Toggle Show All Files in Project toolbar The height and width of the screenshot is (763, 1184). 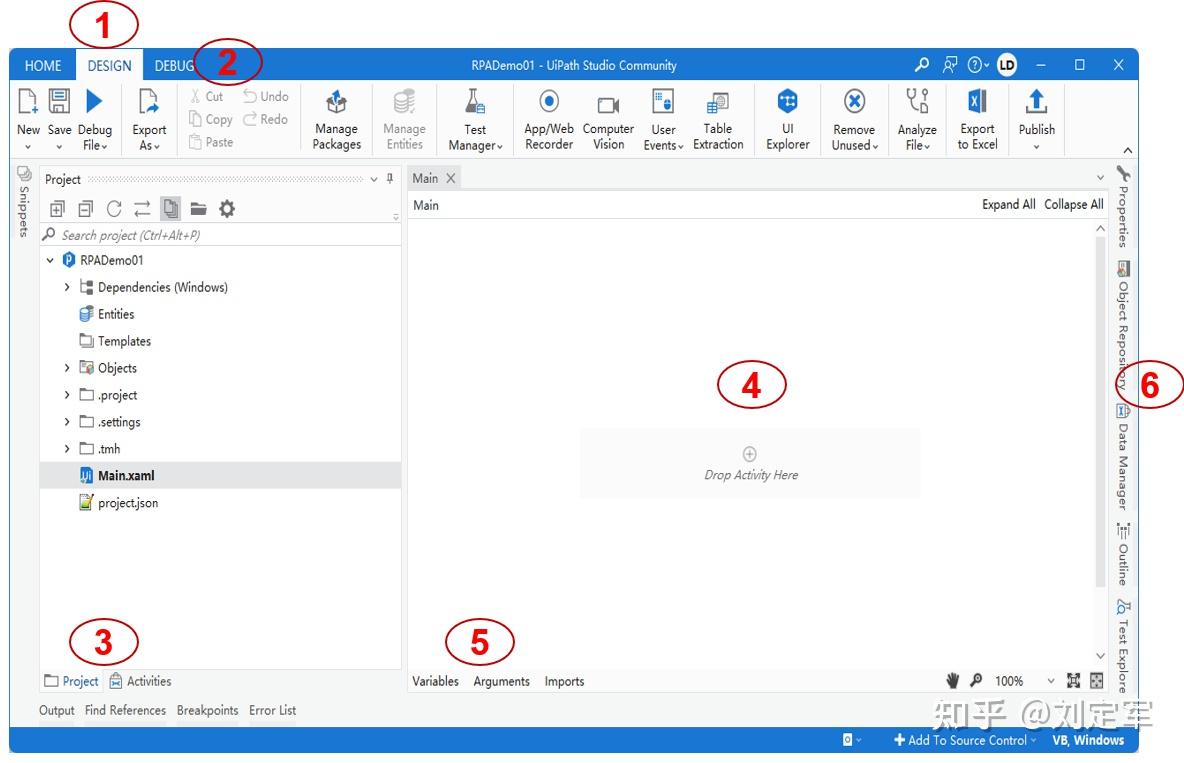point(171,209)
